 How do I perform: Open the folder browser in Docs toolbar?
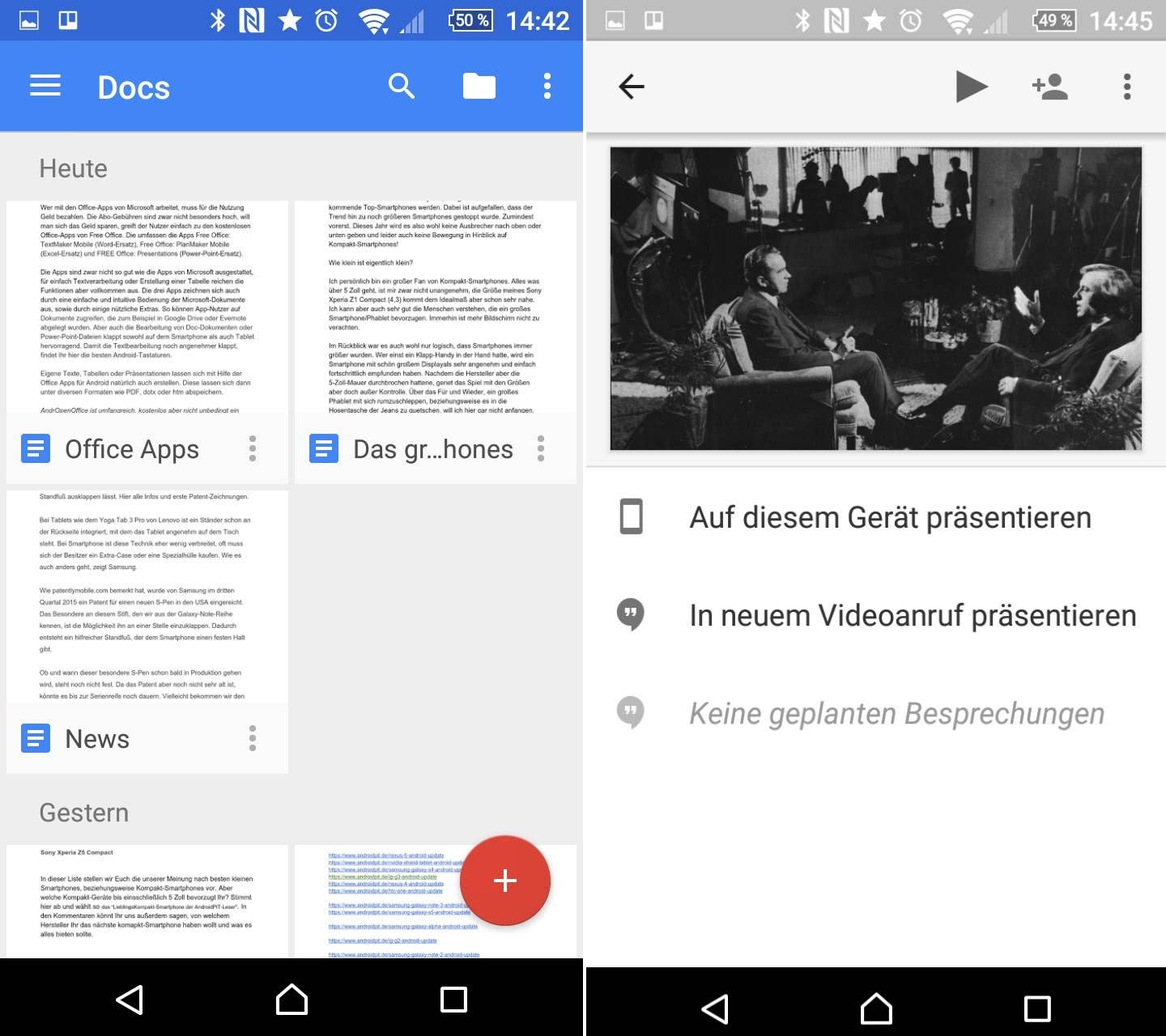coord(479,86)
